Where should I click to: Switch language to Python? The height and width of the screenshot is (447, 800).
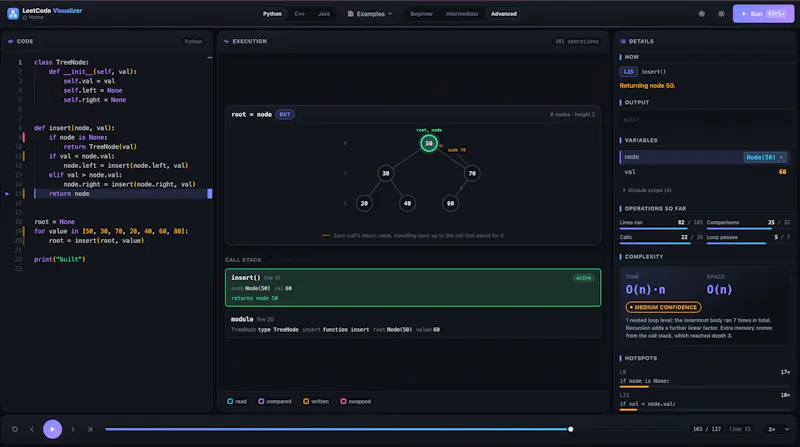(x=272, y=14)
